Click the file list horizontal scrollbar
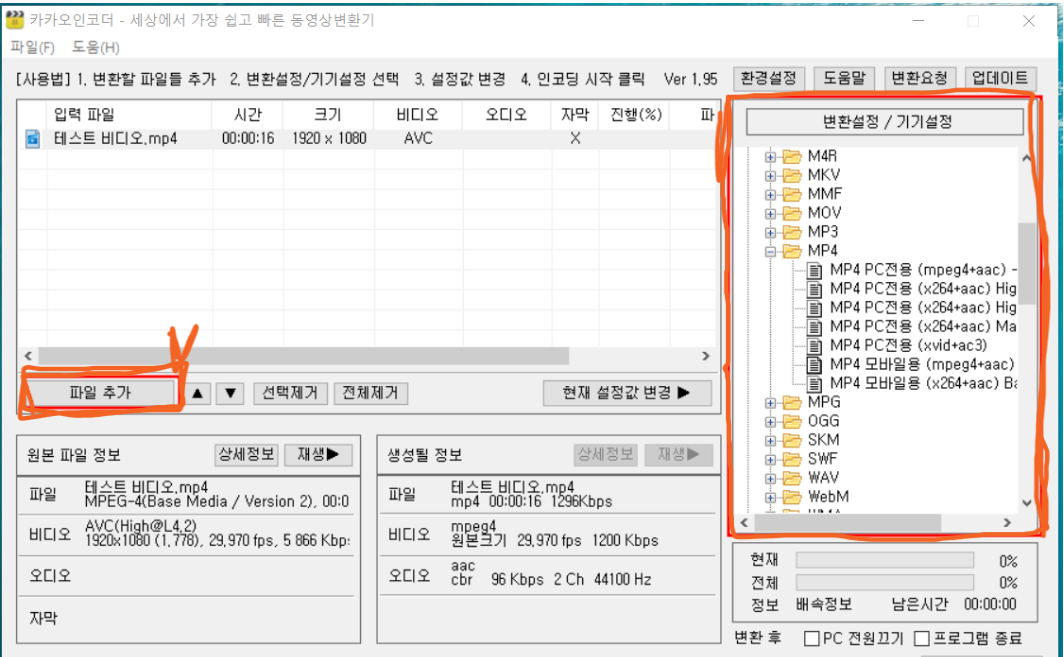1064x657 pixels. pyautogui.click(x=303, y=356)
